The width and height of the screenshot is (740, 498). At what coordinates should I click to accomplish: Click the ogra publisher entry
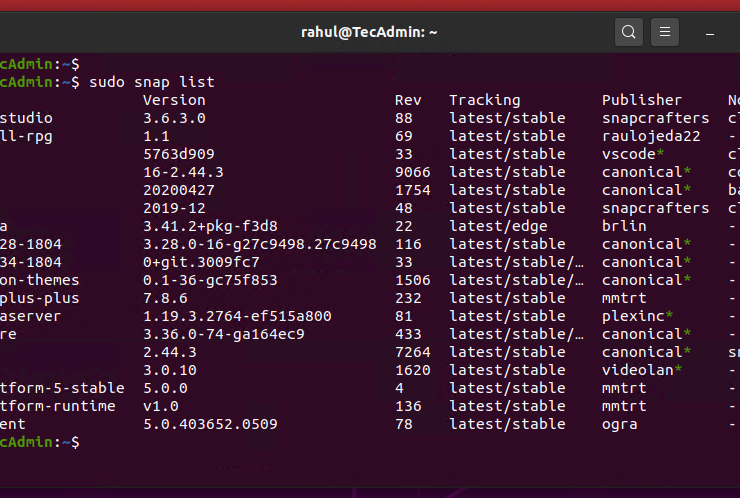[620, 424]
